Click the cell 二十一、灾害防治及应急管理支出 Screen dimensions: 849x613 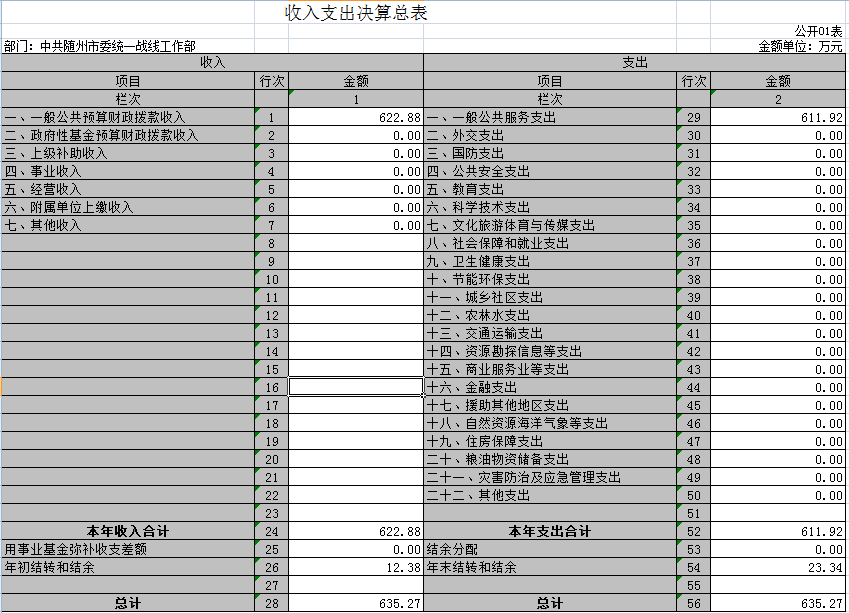coord(524,478)
